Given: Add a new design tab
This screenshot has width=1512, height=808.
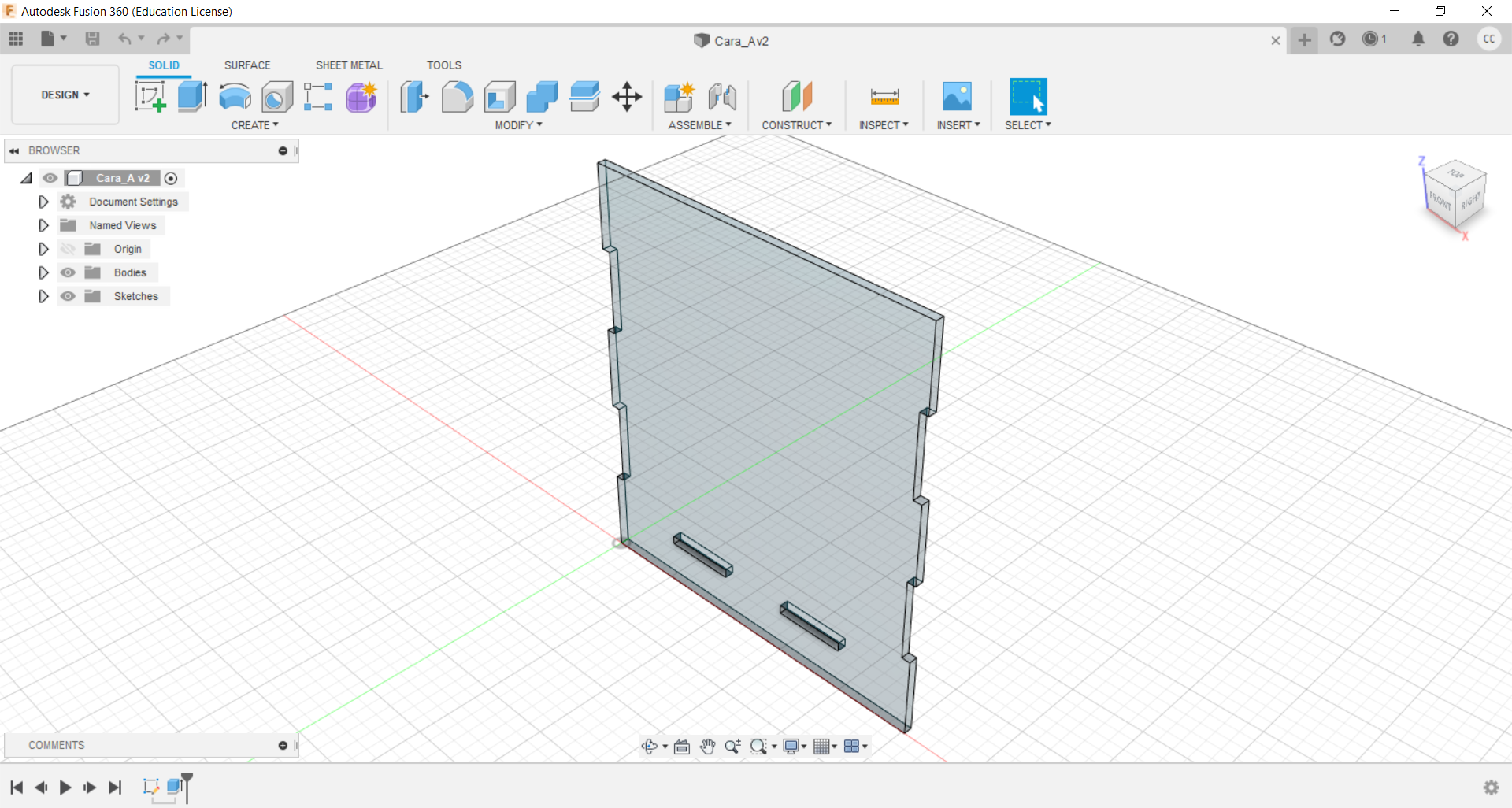Looking at the screenshot, I should coord(1305,39).
